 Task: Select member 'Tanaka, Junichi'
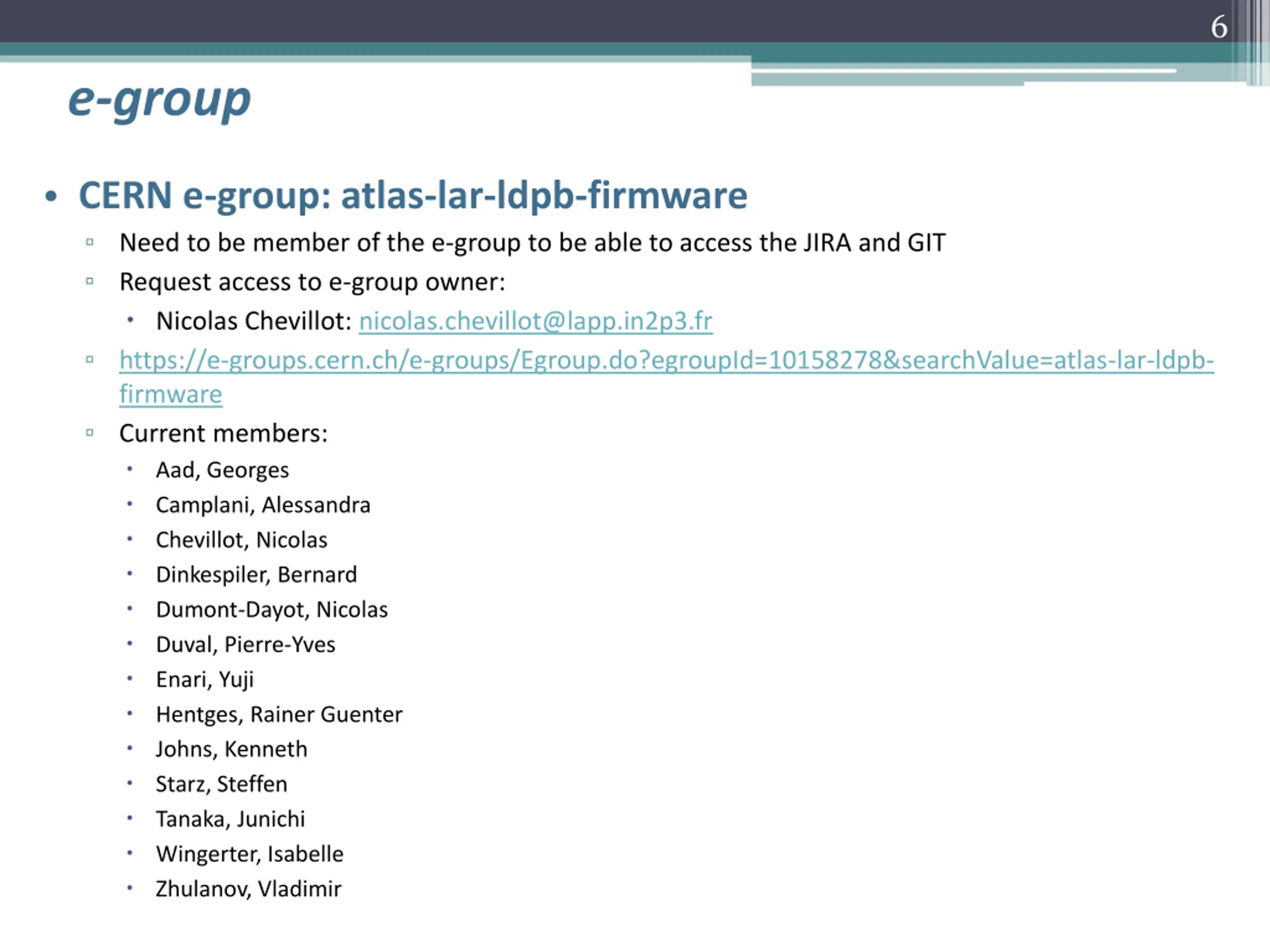tap(230, 820)
